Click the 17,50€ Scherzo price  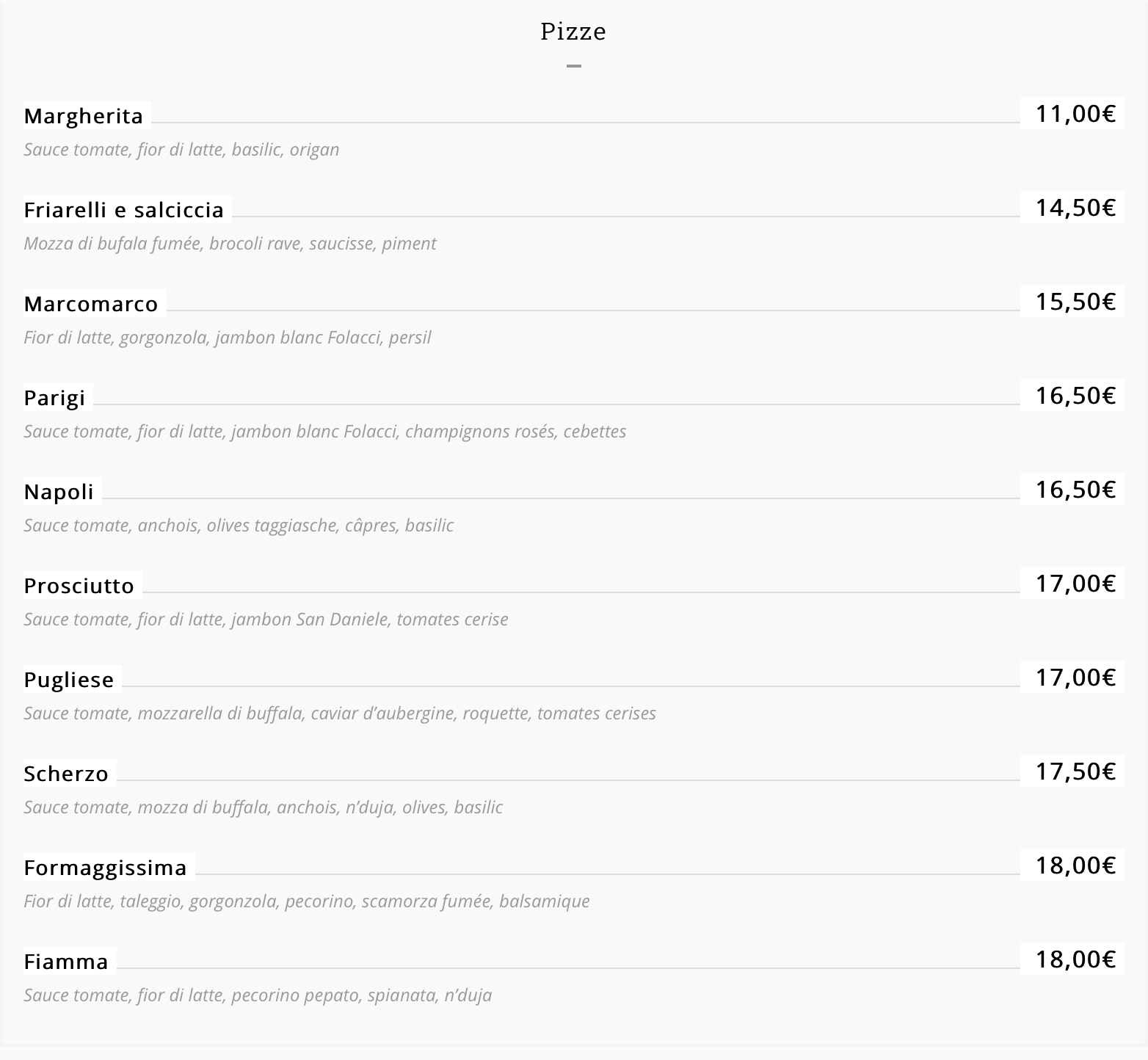1075,772
